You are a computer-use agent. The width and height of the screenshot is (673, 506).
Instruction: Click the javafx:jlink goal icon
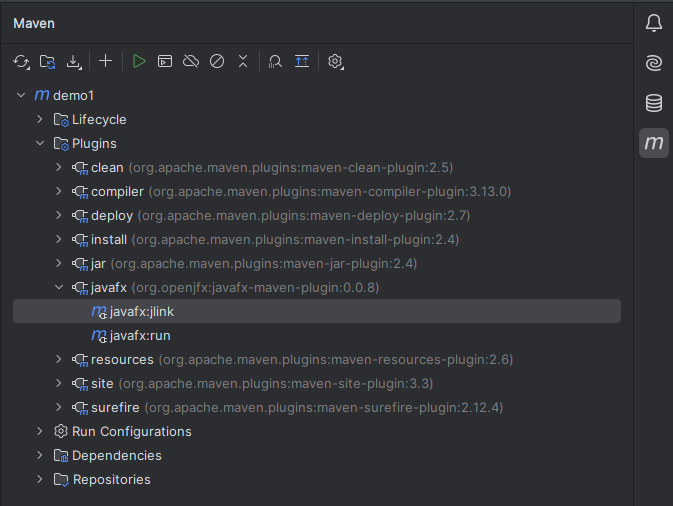click(x=99, y=312)
